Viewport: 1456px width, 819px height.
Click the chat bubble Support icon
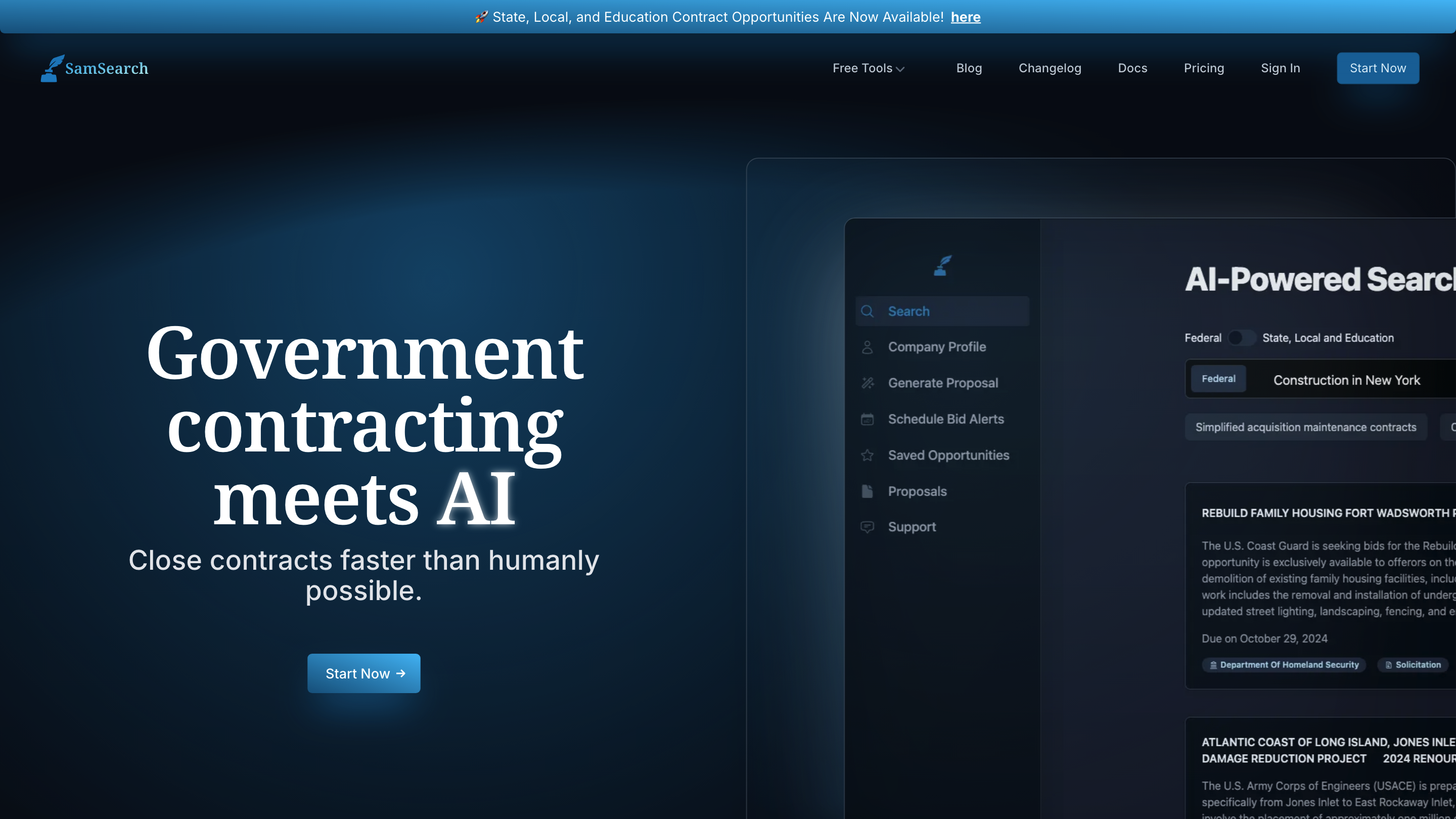pyautogui.click(x=867, y=527)
